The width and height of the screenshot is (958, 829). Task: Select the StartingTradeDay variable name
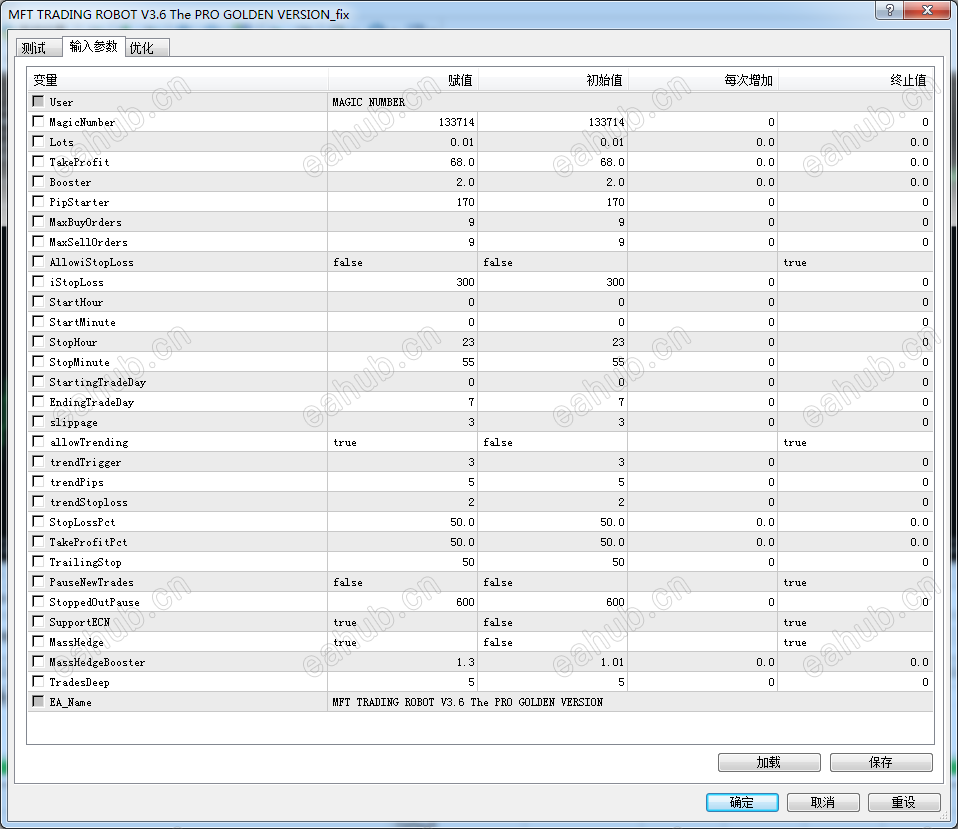(97, 382)
